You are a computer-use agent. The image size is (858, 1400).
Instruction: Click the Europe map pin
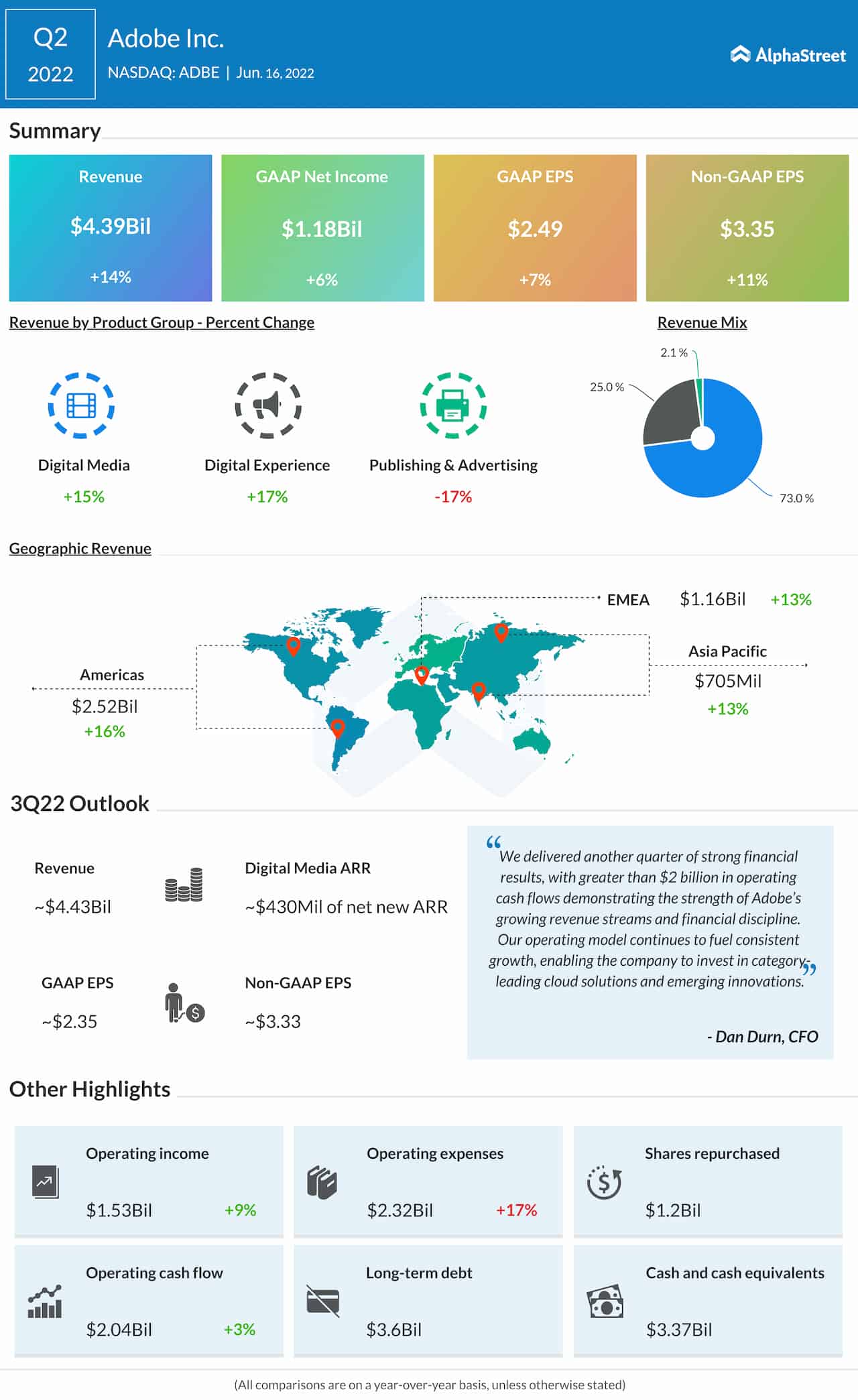[422, 674]
